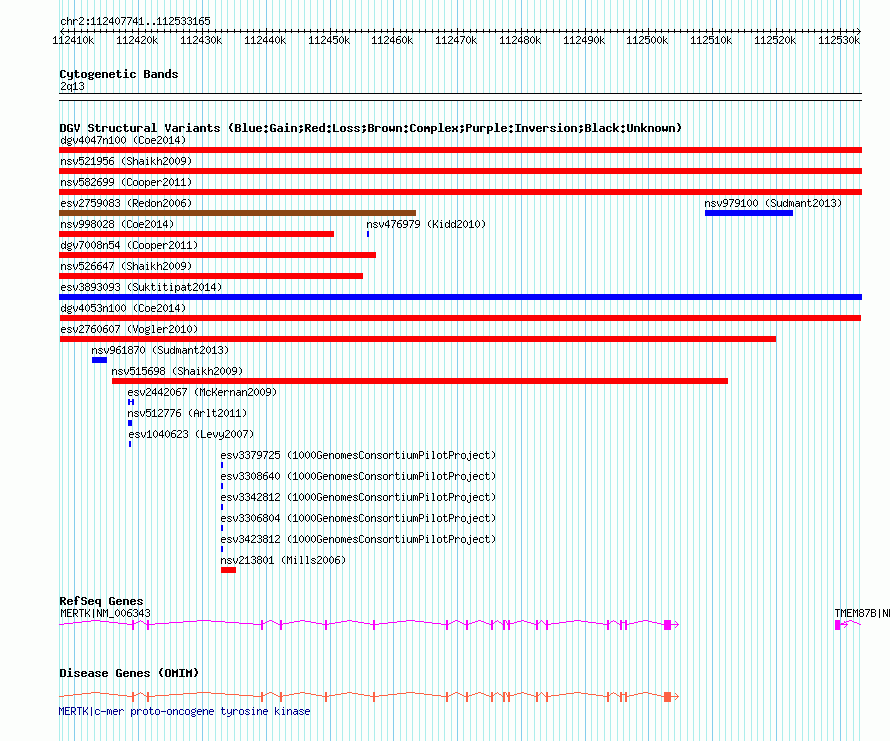Click the esv2760607 (Vogler2010) variant label
The width and height of the screenshot is (890, 741).
pyautogui.click(x=129, y=329)
